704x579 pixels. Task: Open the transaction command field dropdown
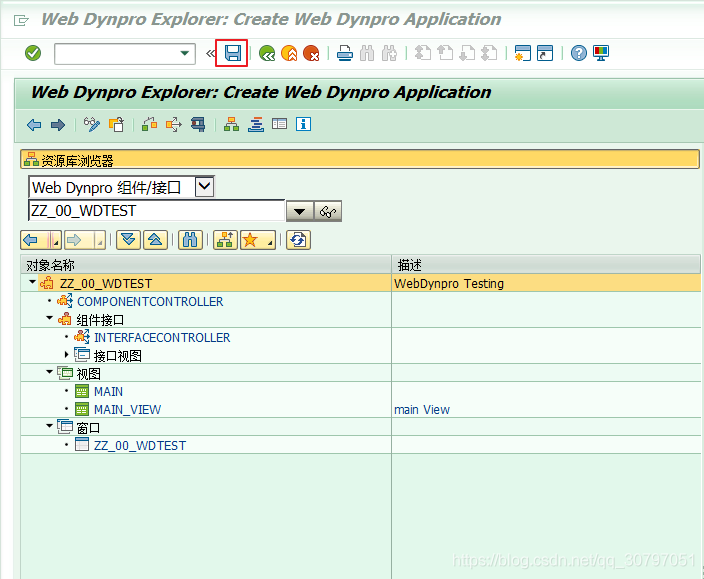pos(185,54)
